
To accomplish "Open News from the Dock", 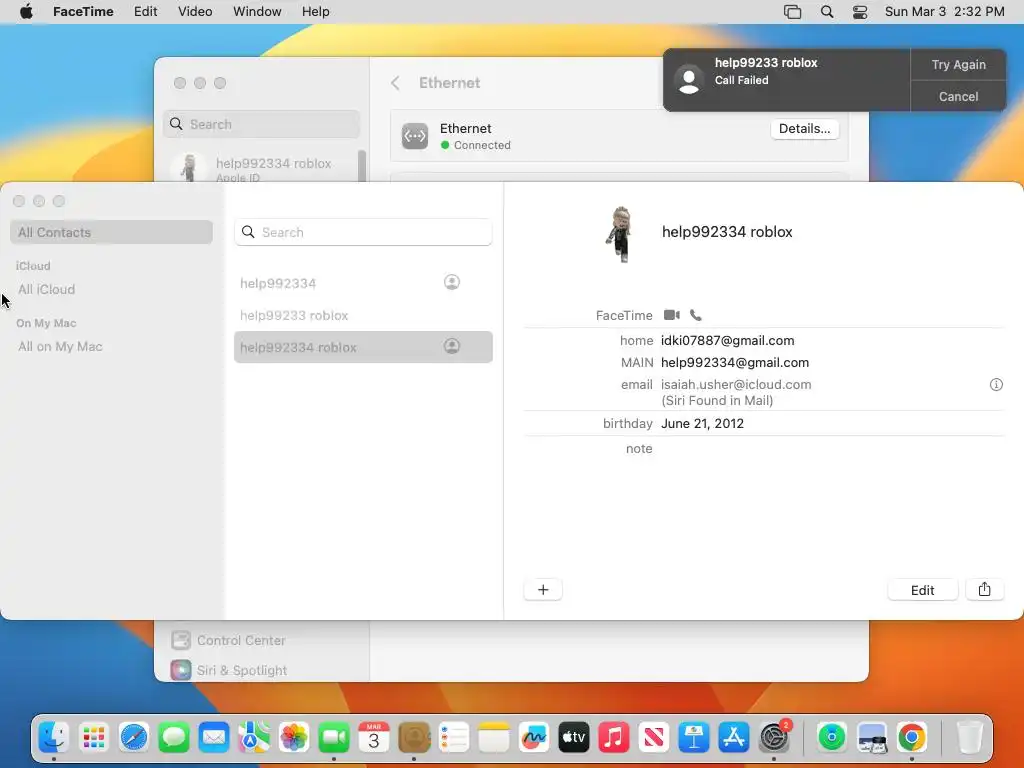I will coord(654,737).
